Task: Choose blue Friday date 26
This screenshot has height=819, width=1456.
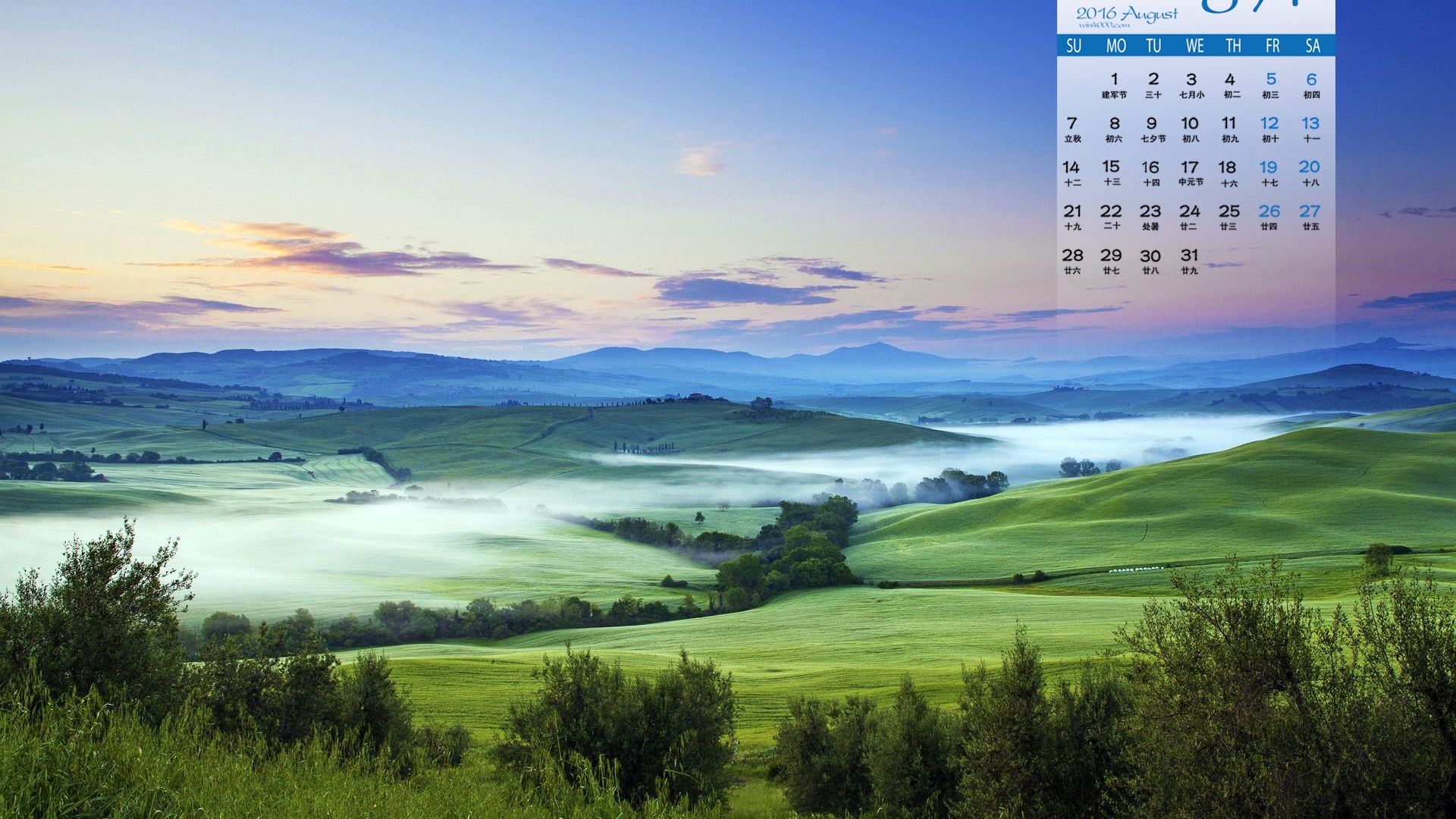Action: pos(1269,218)
